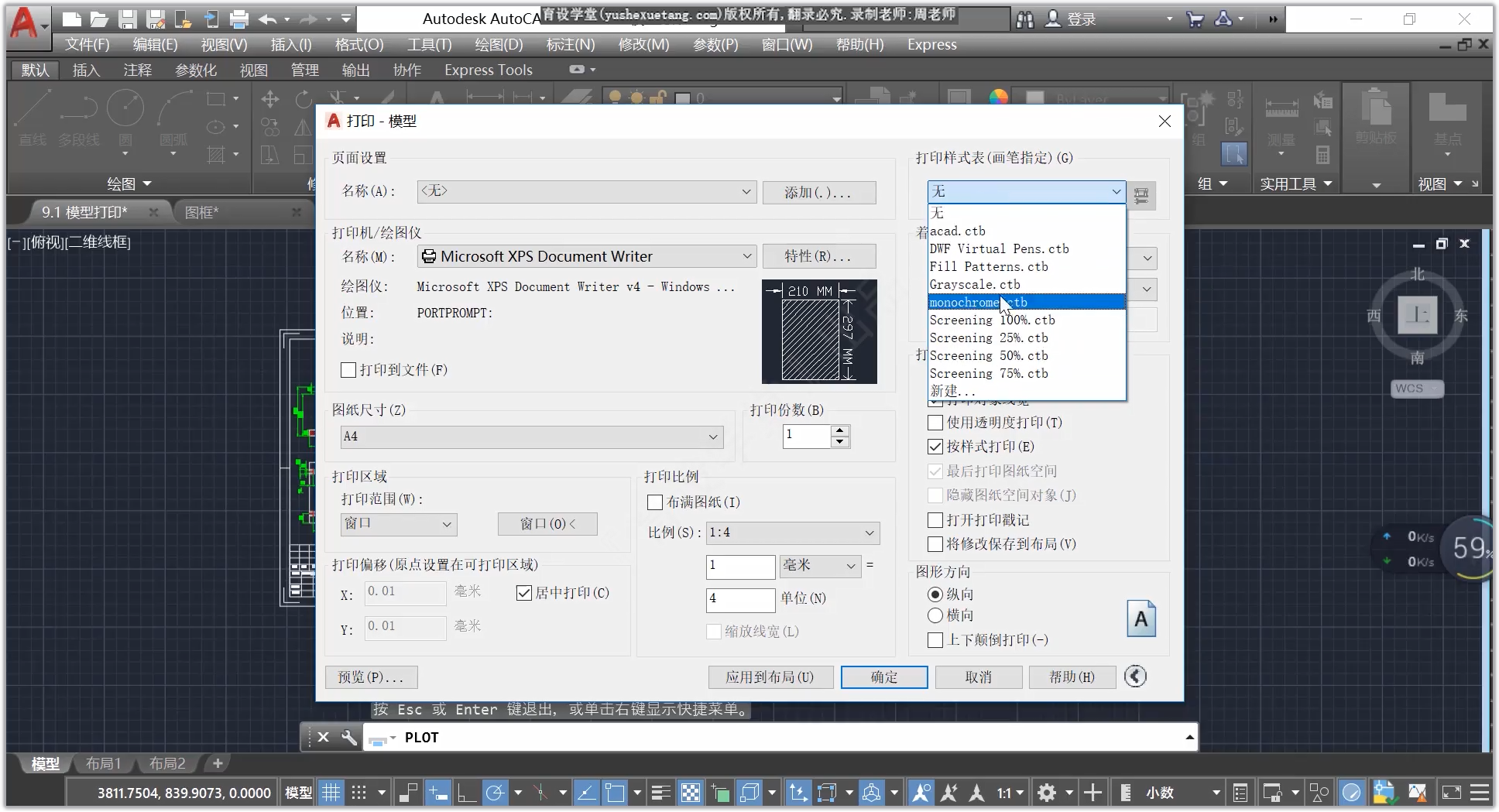Screen dimensions: 1499x812
Task: Click the 确定 button
Action: pos(884,677)
